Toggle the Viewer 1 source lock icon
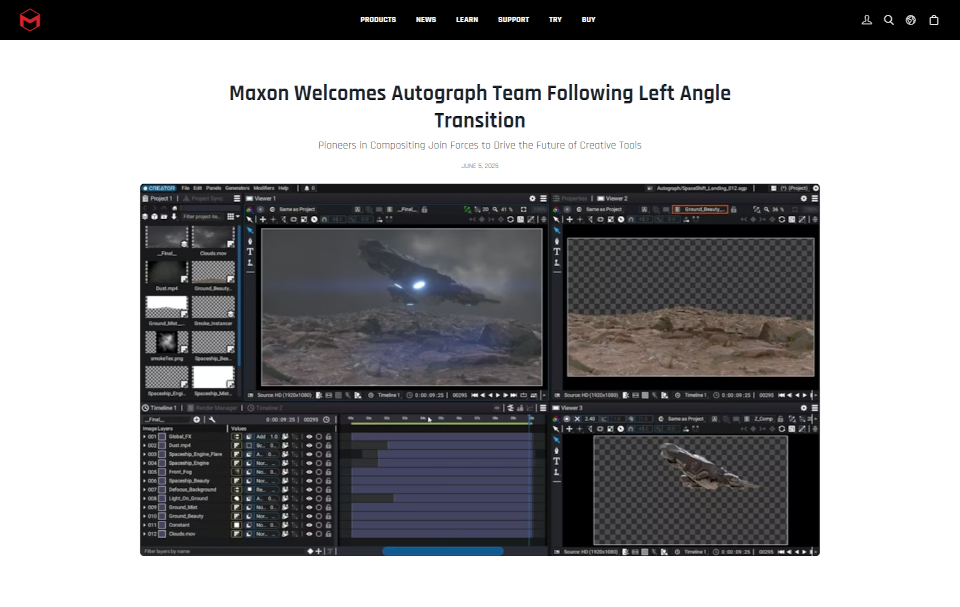This screenshot has width=960, height=607. tap(424, 209)
